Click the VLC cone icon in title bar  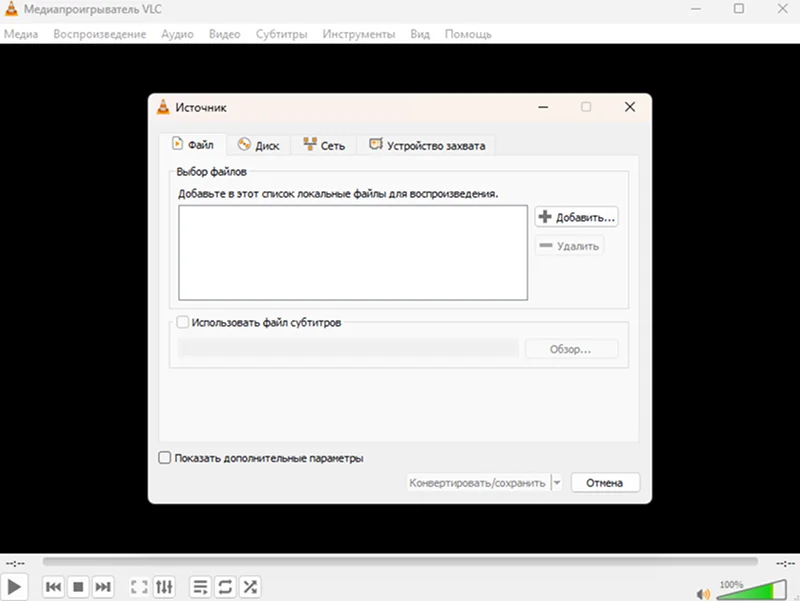[x=11, y=9]
